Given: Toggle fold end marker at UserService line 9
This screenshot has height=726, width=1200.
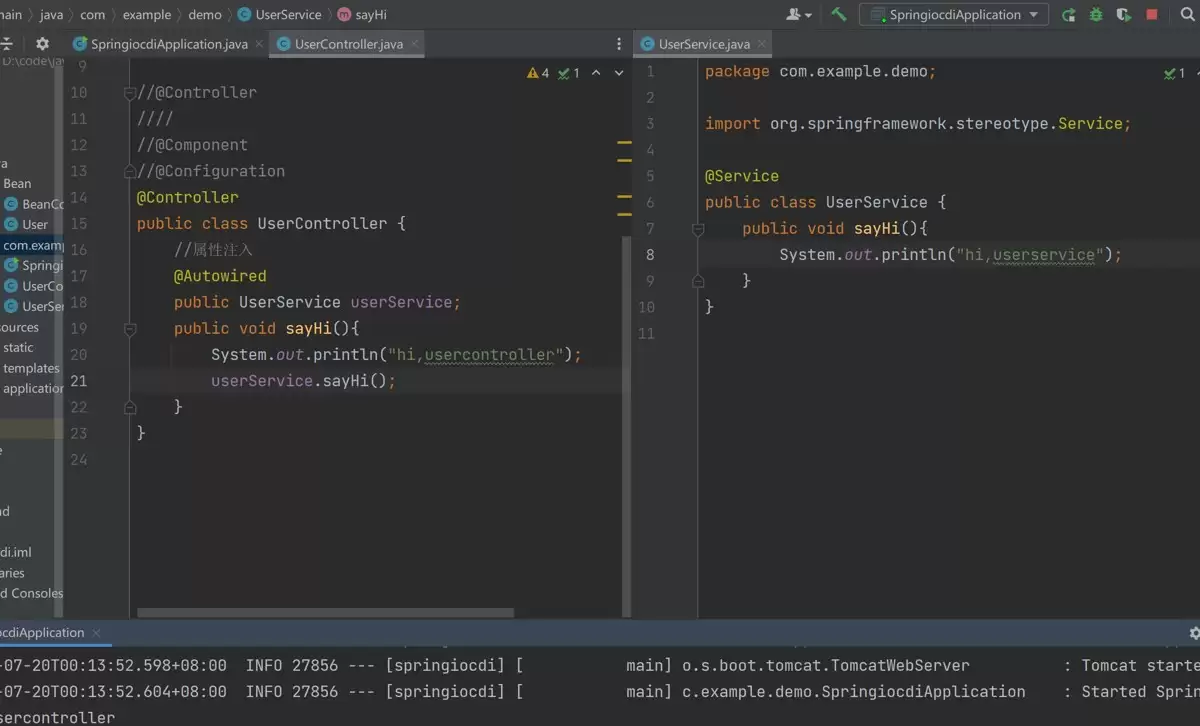Looking at the screenshot, I should [698, 281].
